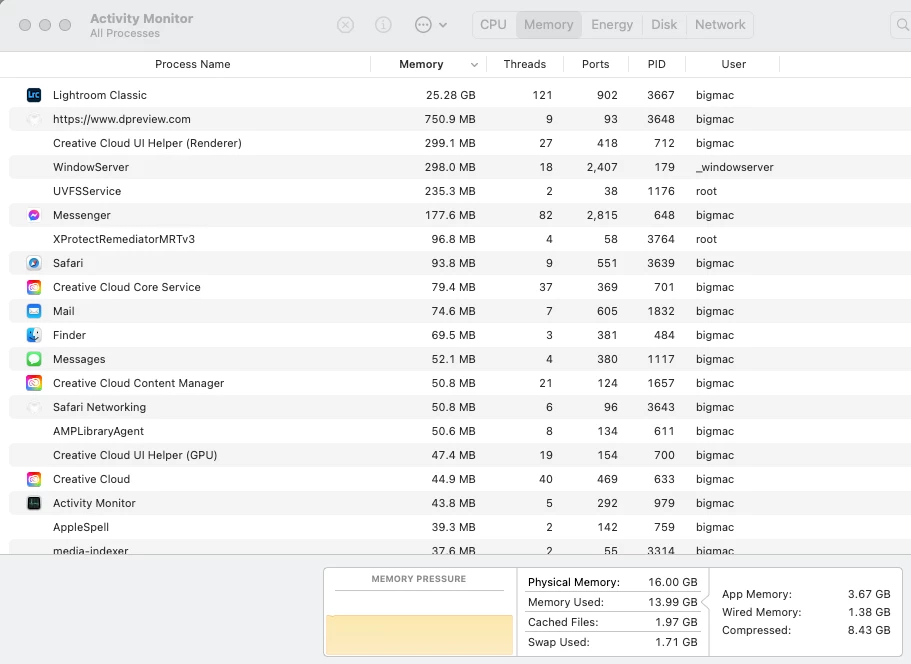The height and width of the screenshot is (664, 911).
Task: Select the AMPLibraryAgent process row
Action: (x=459, y=431)
